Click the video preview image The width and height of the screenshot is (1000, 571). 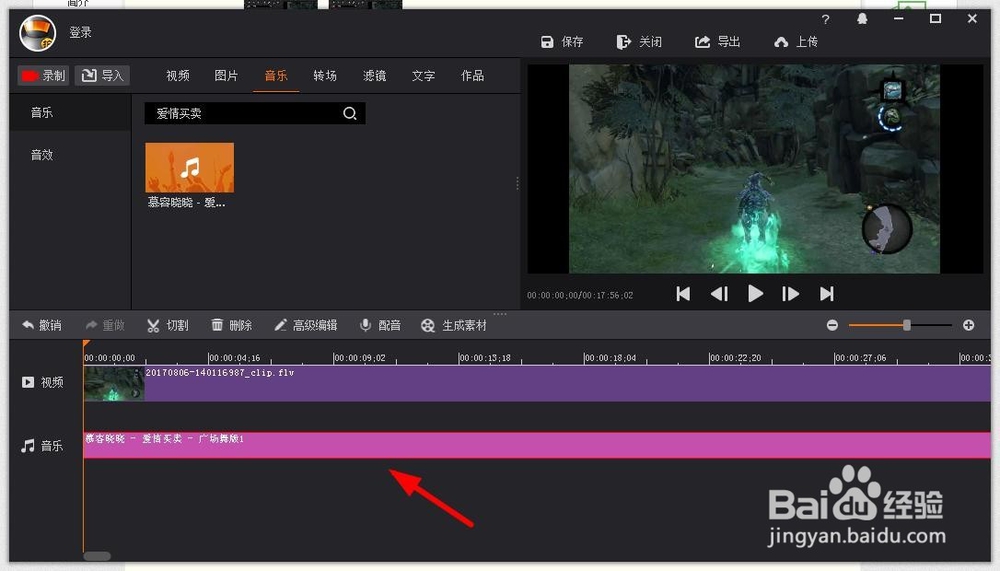[x=754, y=168]
